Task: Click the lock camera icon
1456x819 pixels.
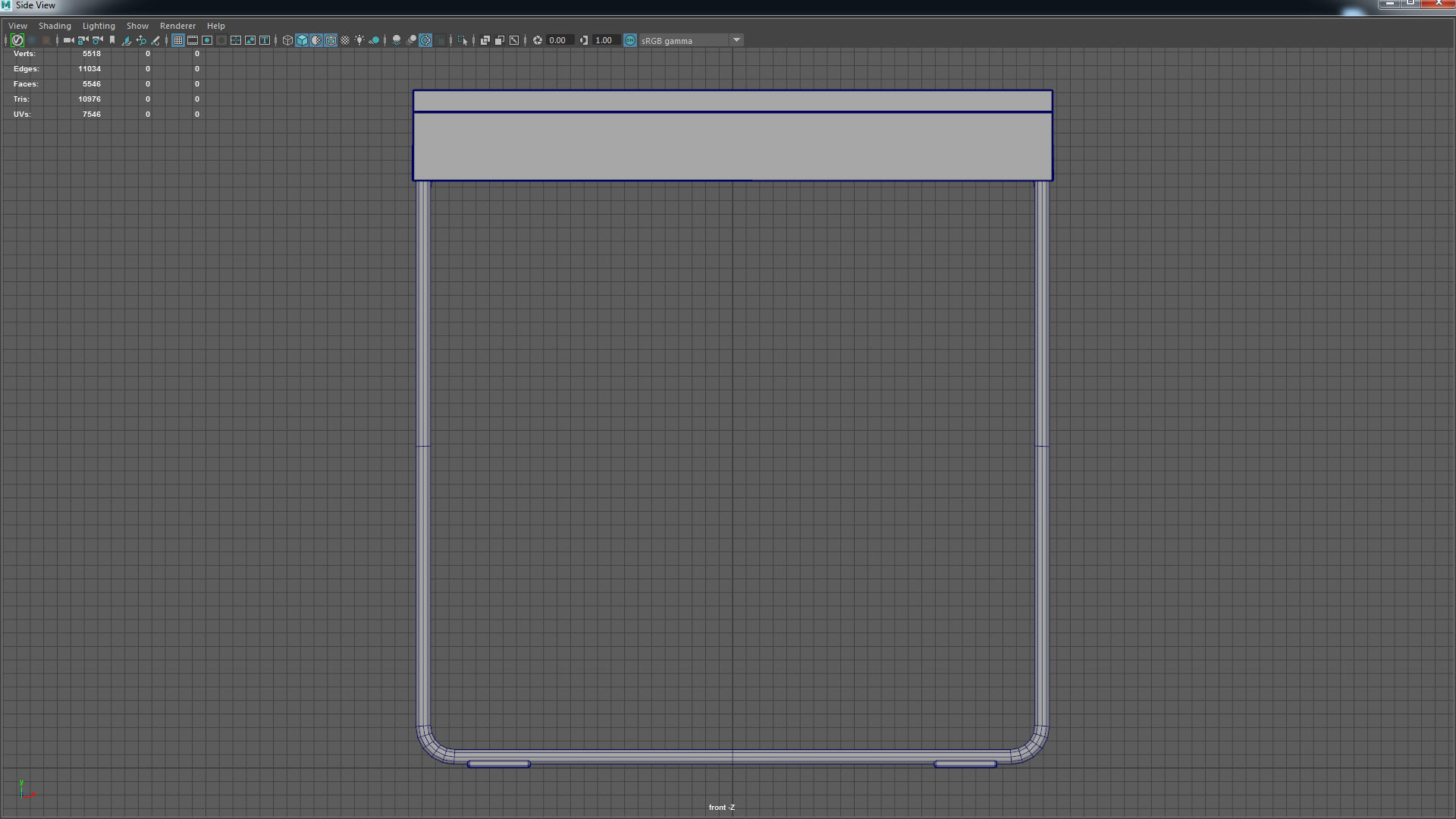Action: [x=83, y=40]
